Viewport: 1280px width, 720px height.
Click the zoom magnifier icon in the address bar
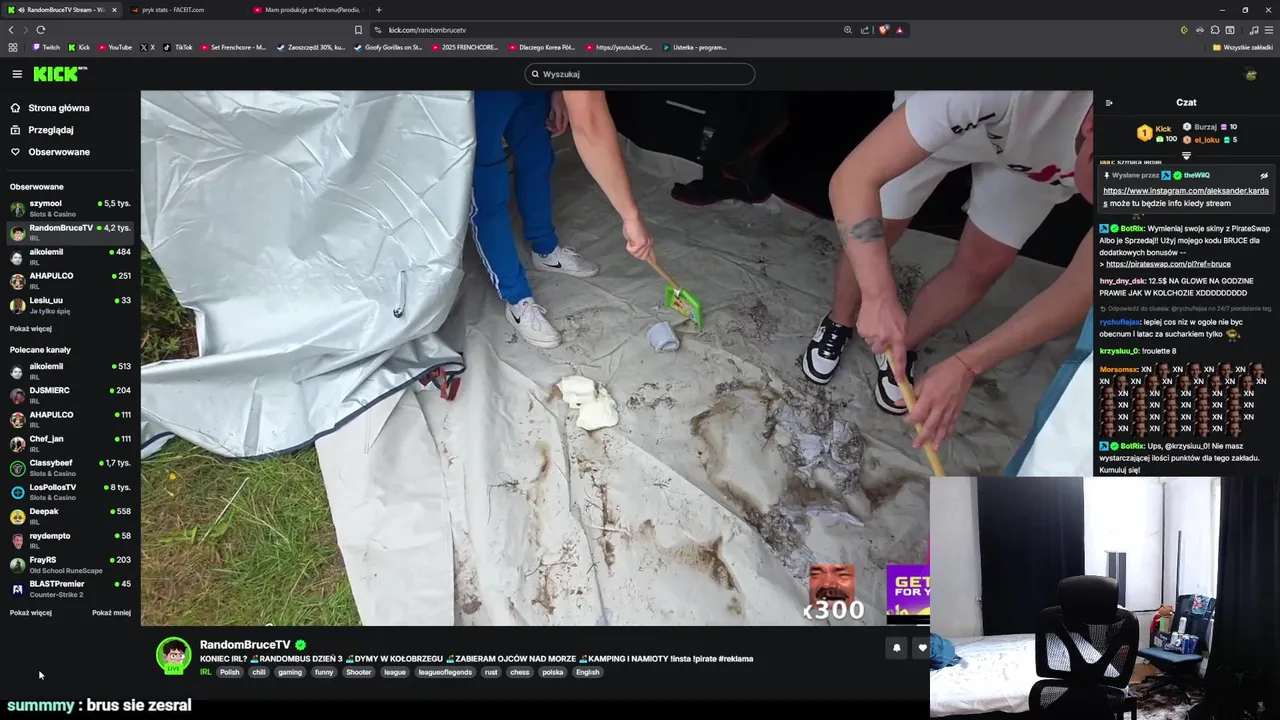[848, 30]
